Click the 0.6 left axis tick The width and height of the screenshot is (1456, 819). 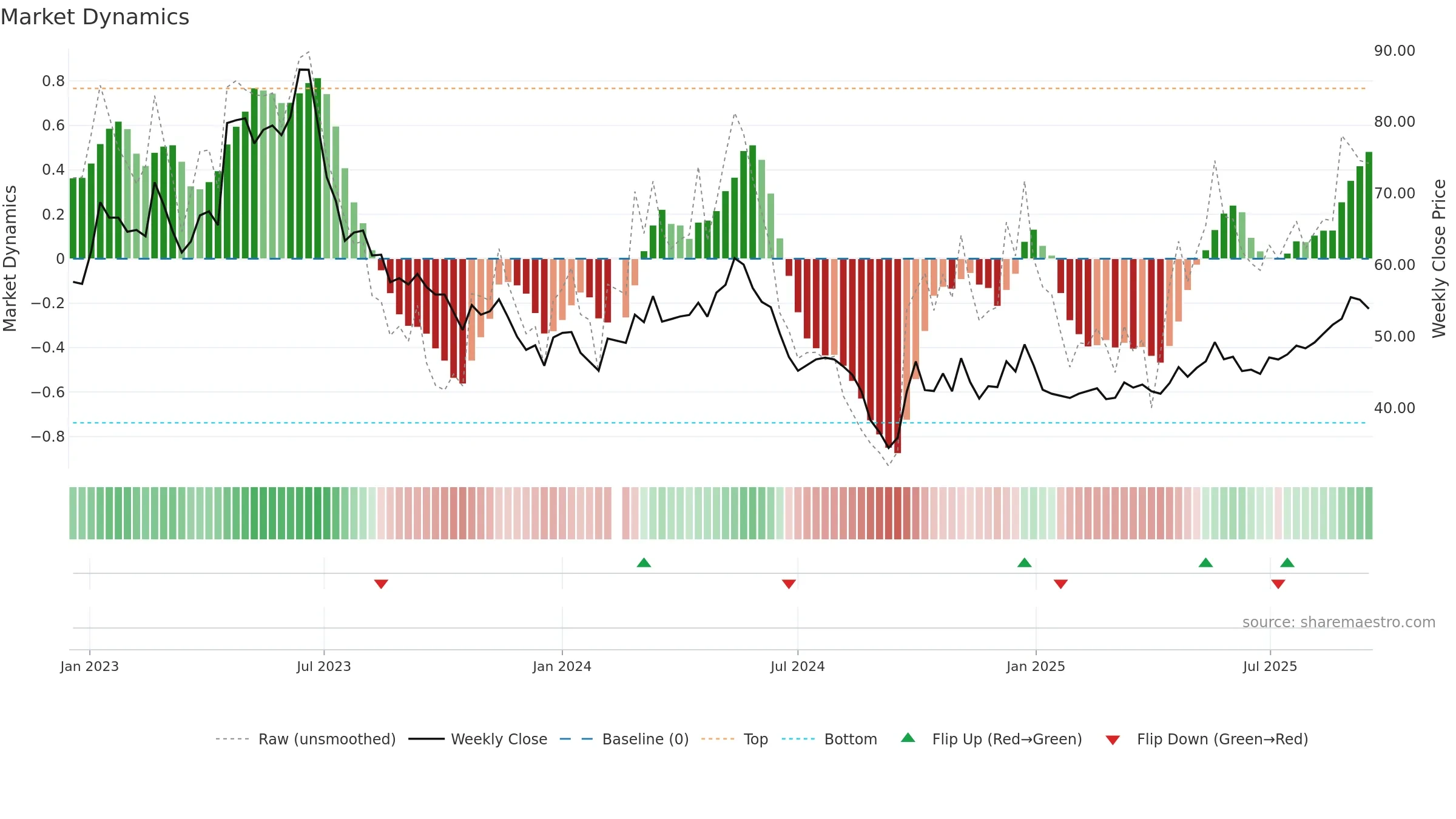click(x=53, y=125)
